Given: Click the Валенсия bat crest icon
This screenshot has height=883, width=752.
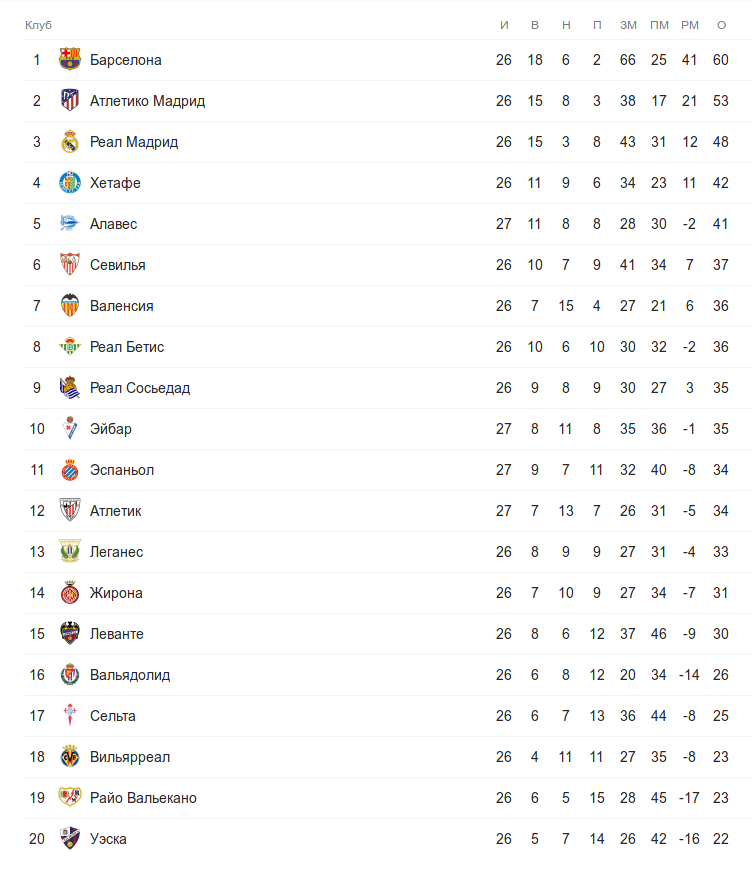Looking at the screenshot, I should 69,306.
